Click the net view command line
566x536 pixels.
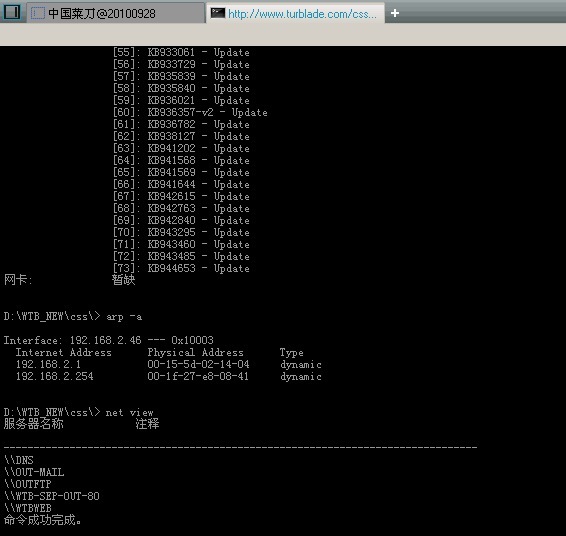point(79,412)
